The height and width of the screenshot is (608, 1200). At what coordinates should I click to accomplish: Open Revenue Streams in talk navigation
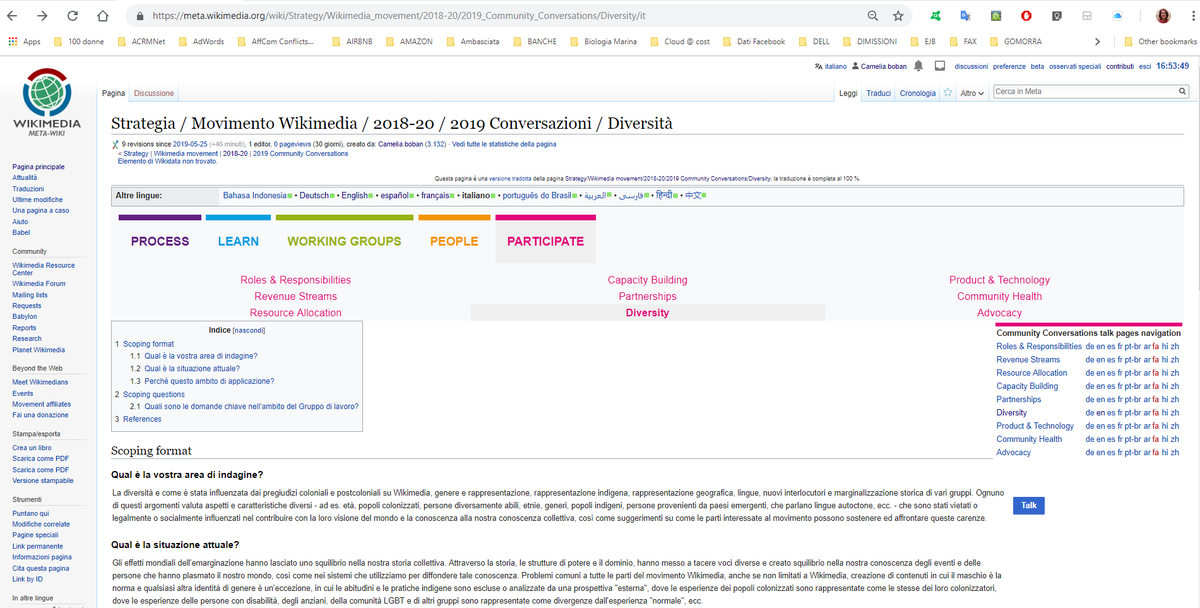tap(1028, 360)
